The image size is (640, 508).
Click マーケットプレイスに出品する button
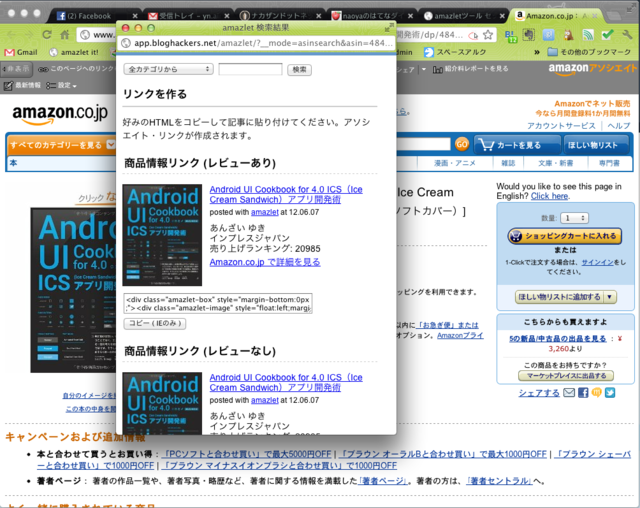click(566, 375)
